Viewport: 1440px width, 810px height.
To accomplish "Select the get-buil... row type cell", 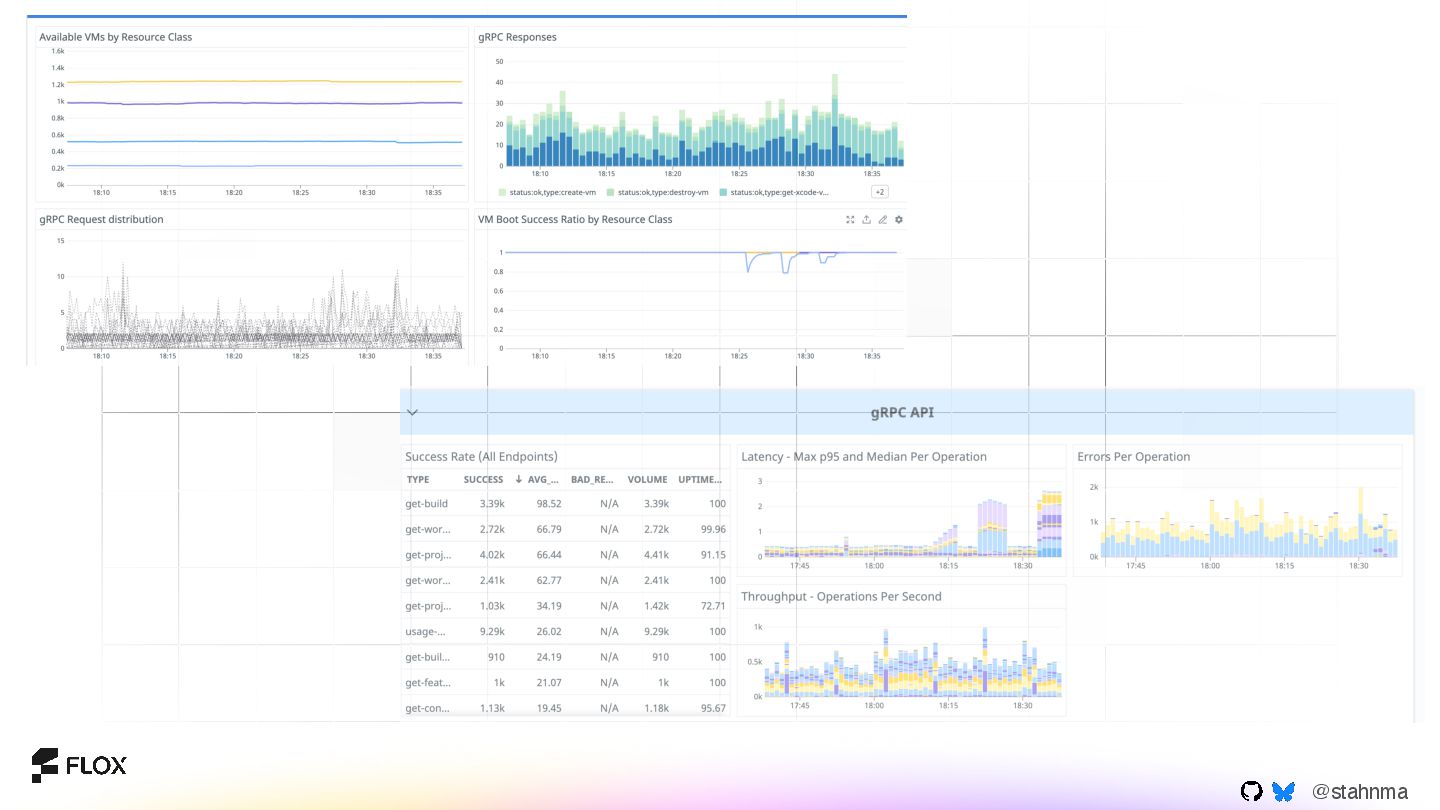I will pos(428,658).
